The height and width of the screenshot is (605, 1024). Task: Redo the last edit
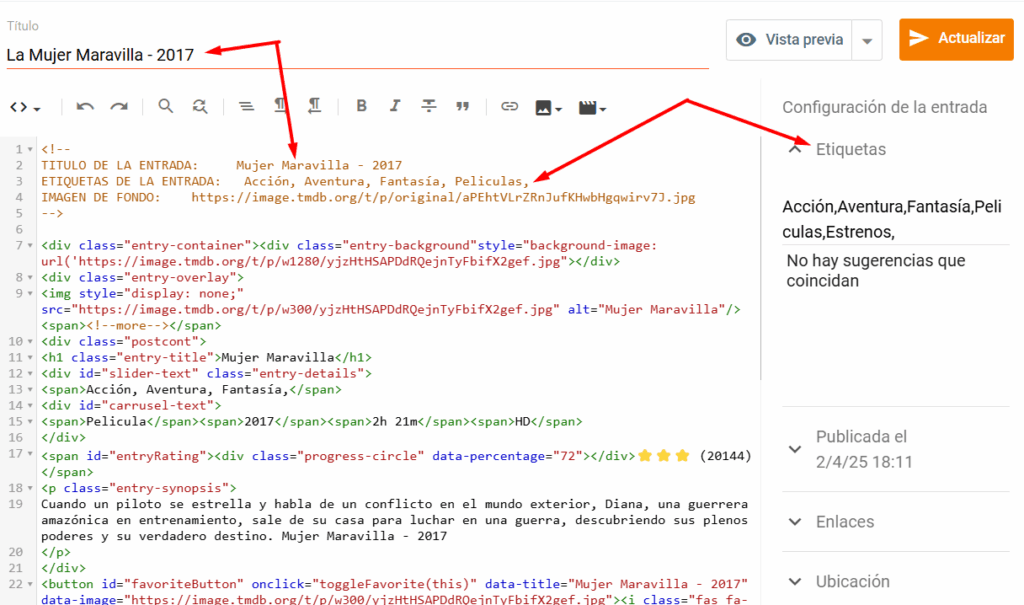click(119, 106)
